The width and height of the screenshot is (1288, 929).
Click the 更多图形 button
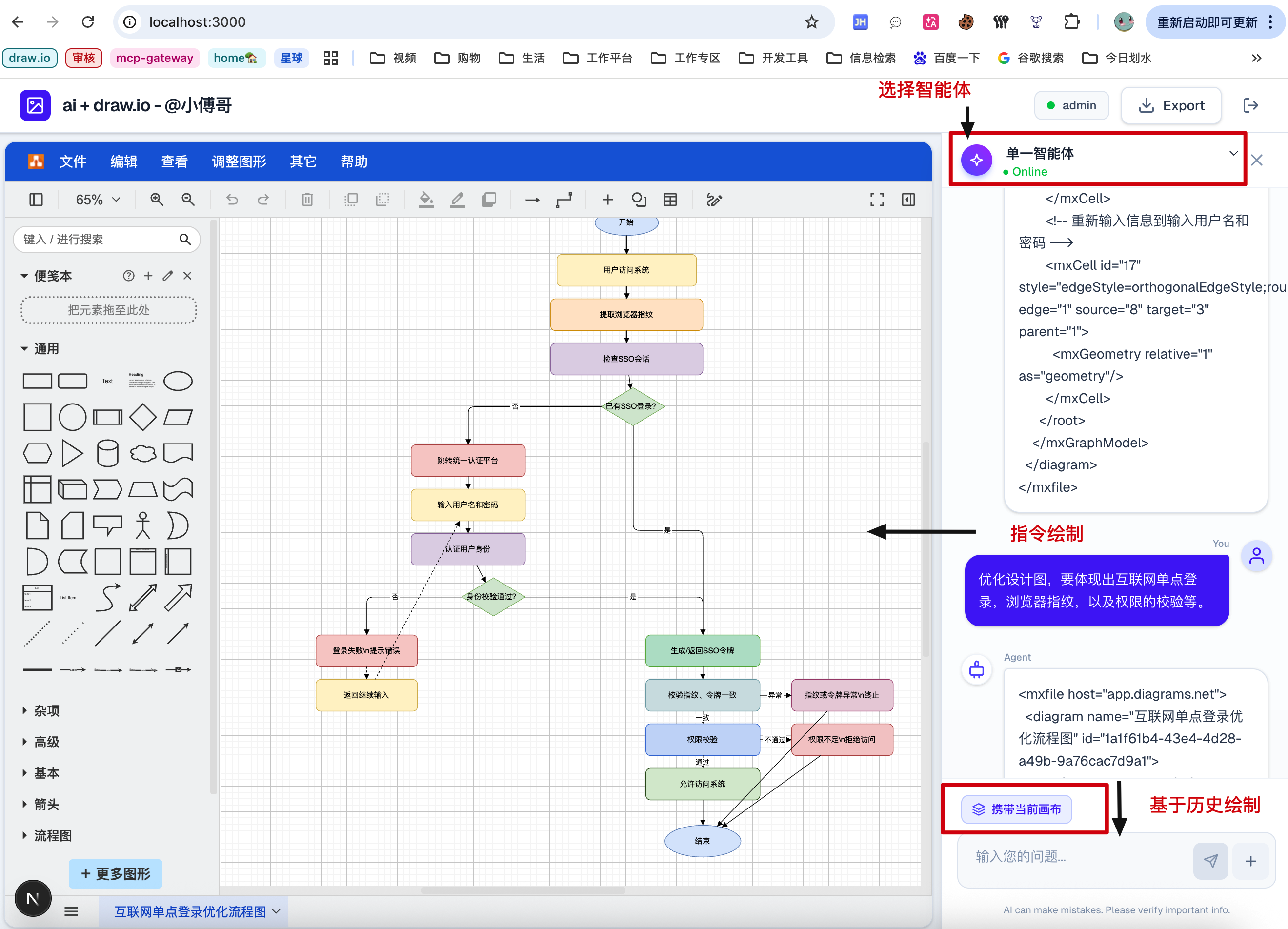[115, 873]
